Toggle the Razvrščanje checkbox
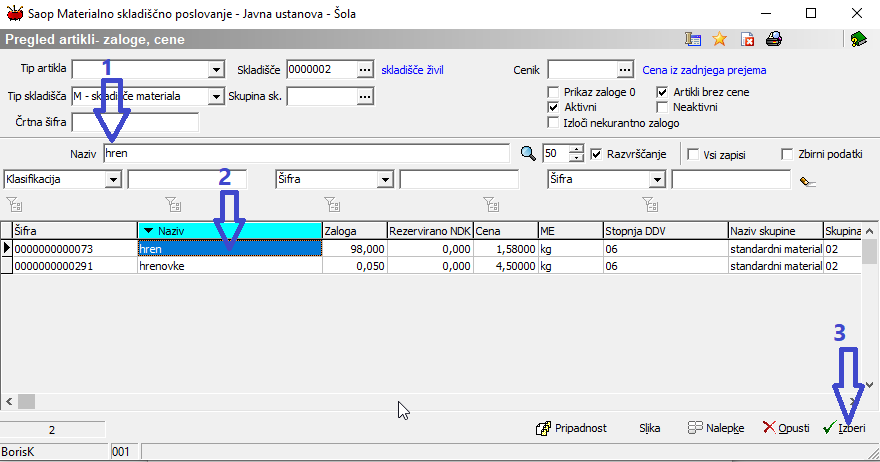880x462 pixels. (596, 154)
